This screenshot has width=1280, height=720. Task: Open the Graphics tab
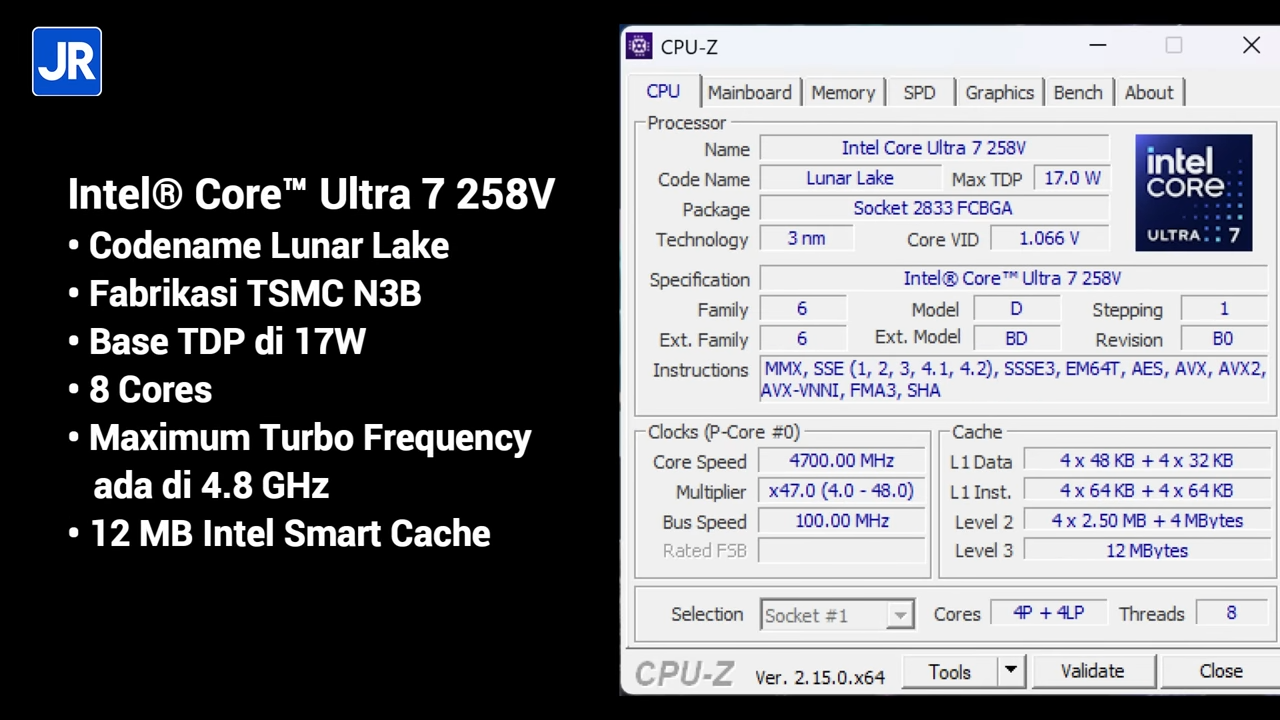1000,92
